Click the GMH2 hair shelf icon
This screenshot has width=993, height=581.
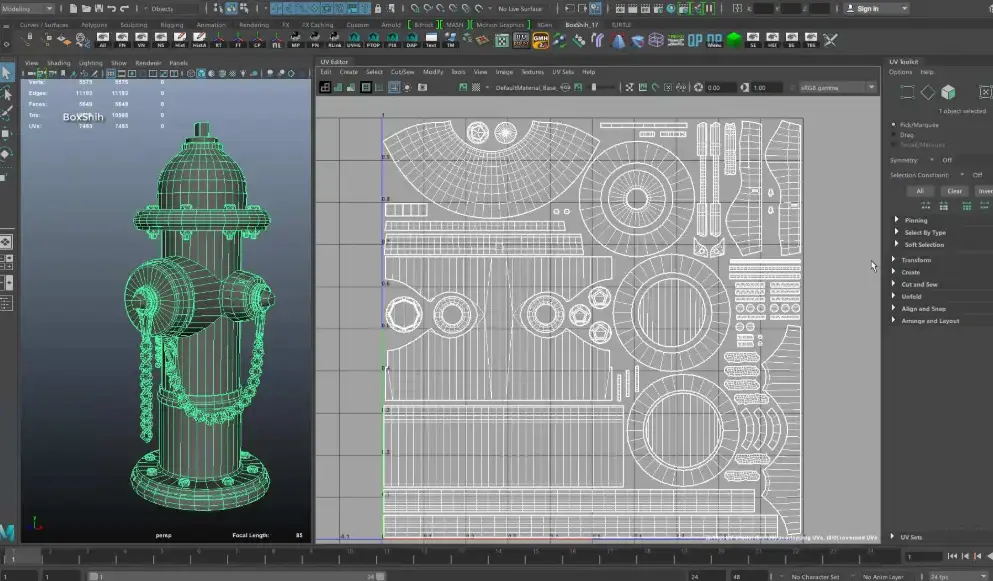pos(540,41)
